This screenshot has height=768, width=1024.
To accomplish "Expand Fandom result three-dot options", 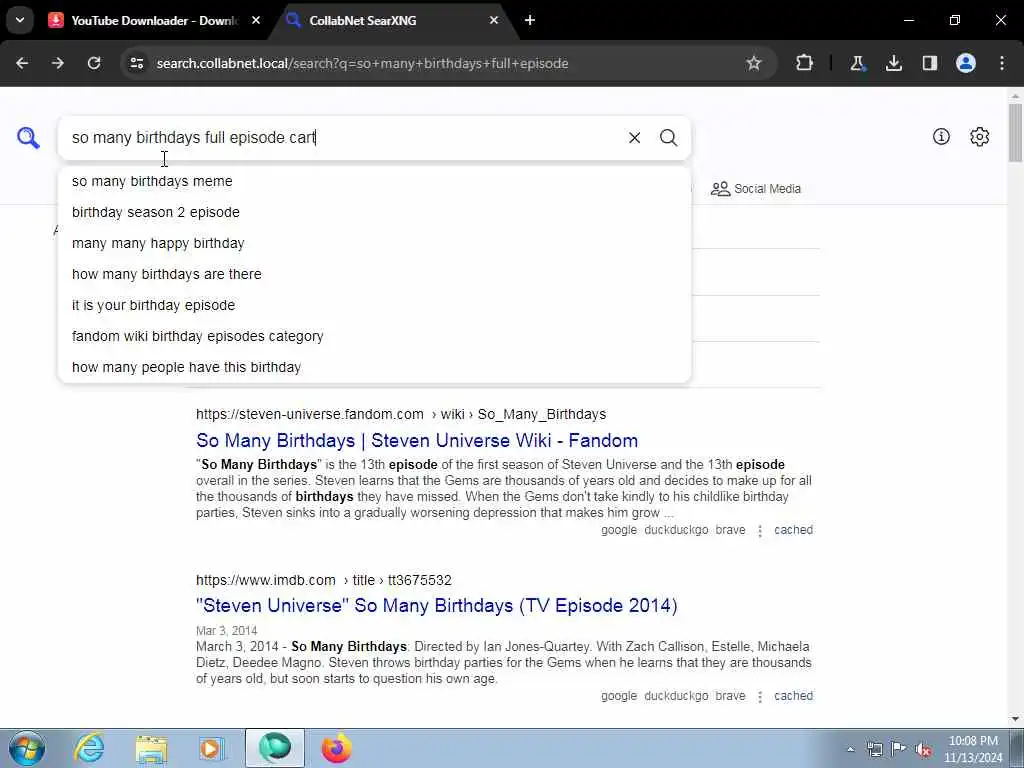I will [x=760, y=531].
